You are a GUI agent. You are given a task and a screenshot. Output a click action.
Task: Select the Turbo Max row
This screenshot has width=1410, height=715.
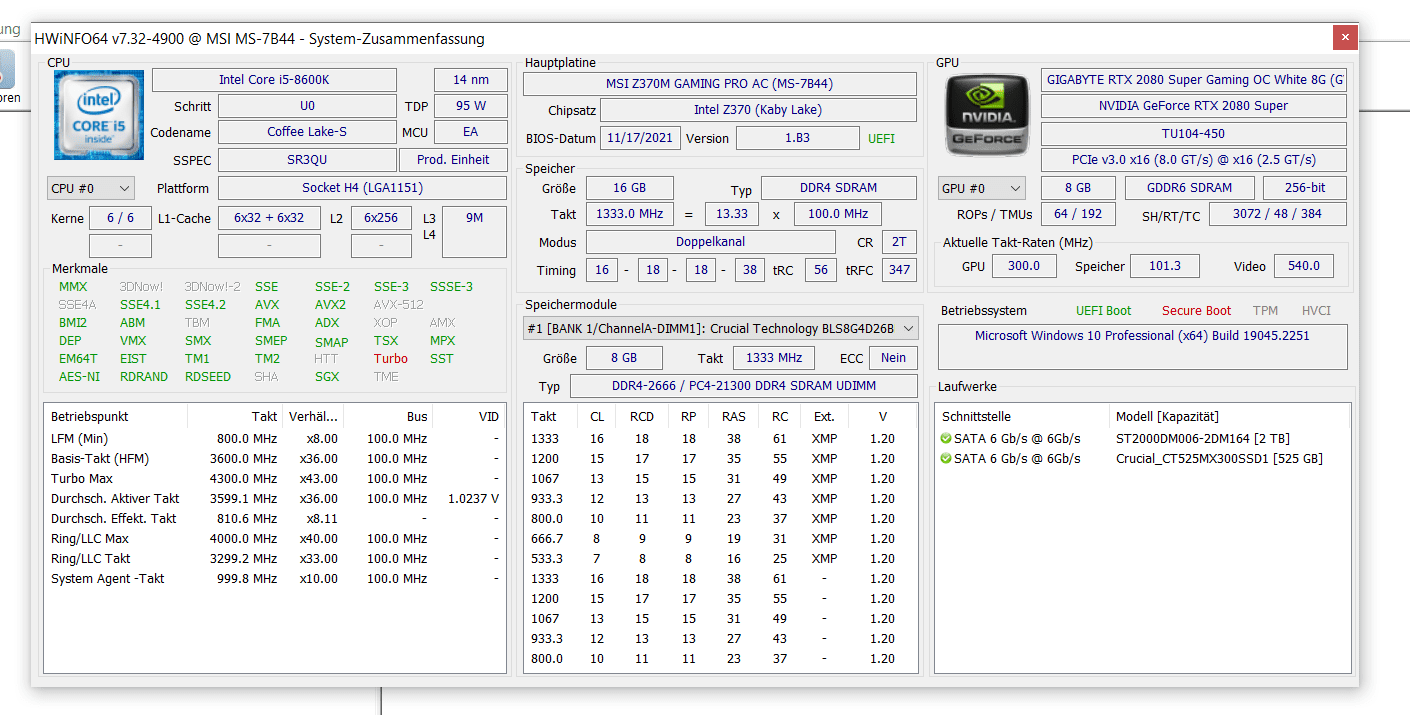[275, 479]
